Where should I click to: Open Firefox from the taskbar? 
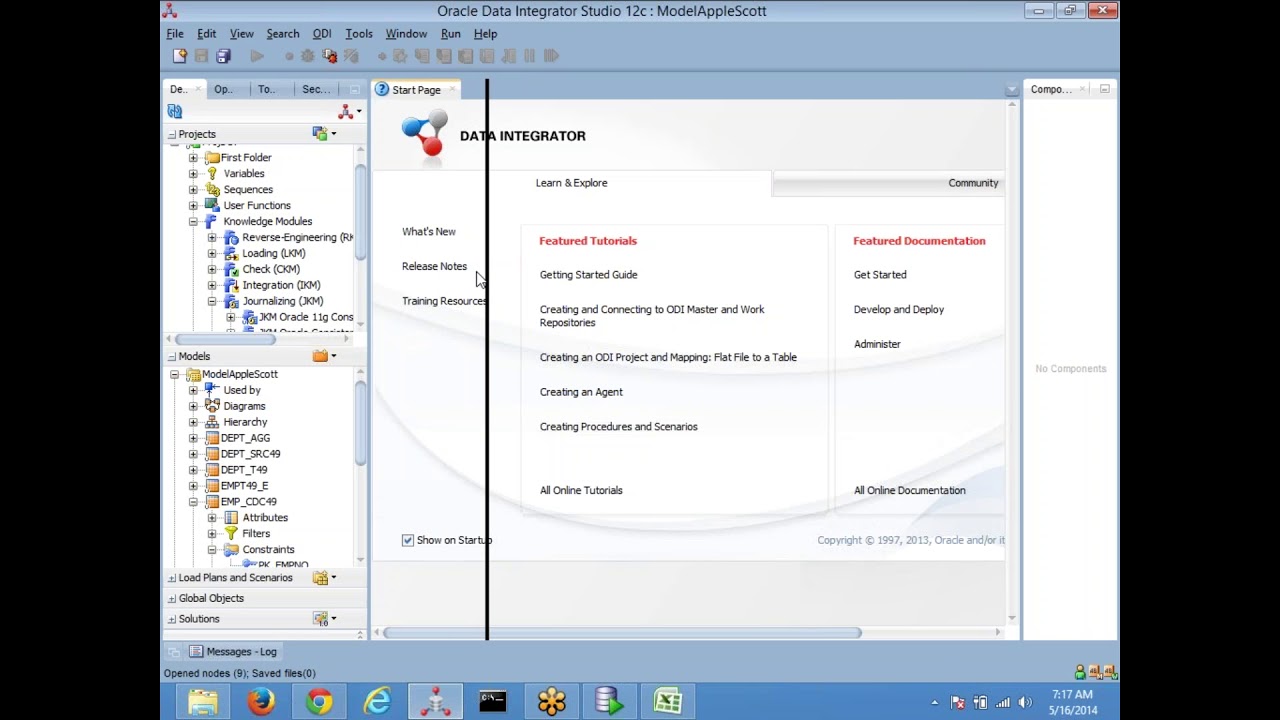point(261,702)
